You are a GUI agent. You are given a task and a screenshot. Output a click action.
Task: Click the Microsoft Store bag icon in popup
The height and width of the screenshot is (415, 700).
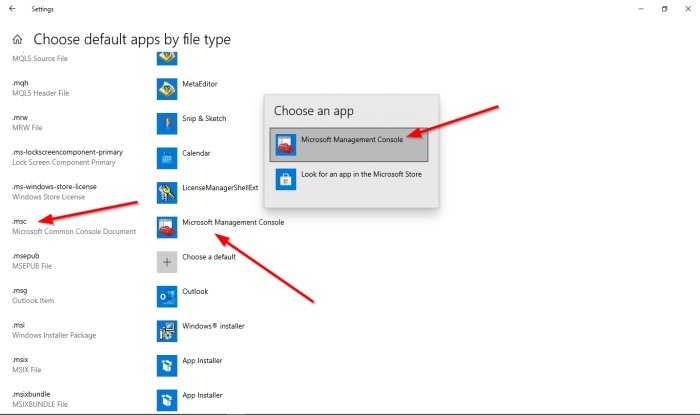(286, 179)
